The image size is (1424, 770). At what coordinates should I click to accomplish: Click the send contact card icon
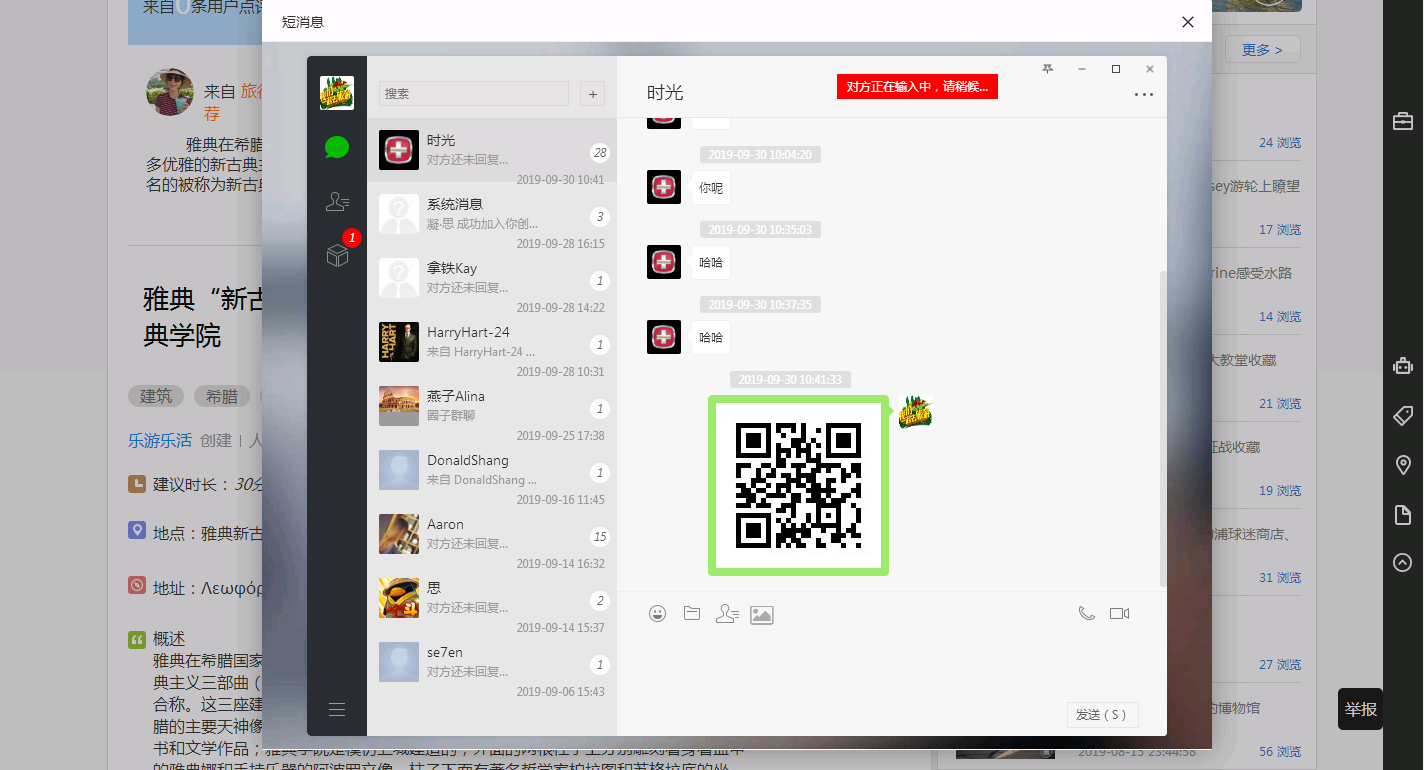point(727,614)
